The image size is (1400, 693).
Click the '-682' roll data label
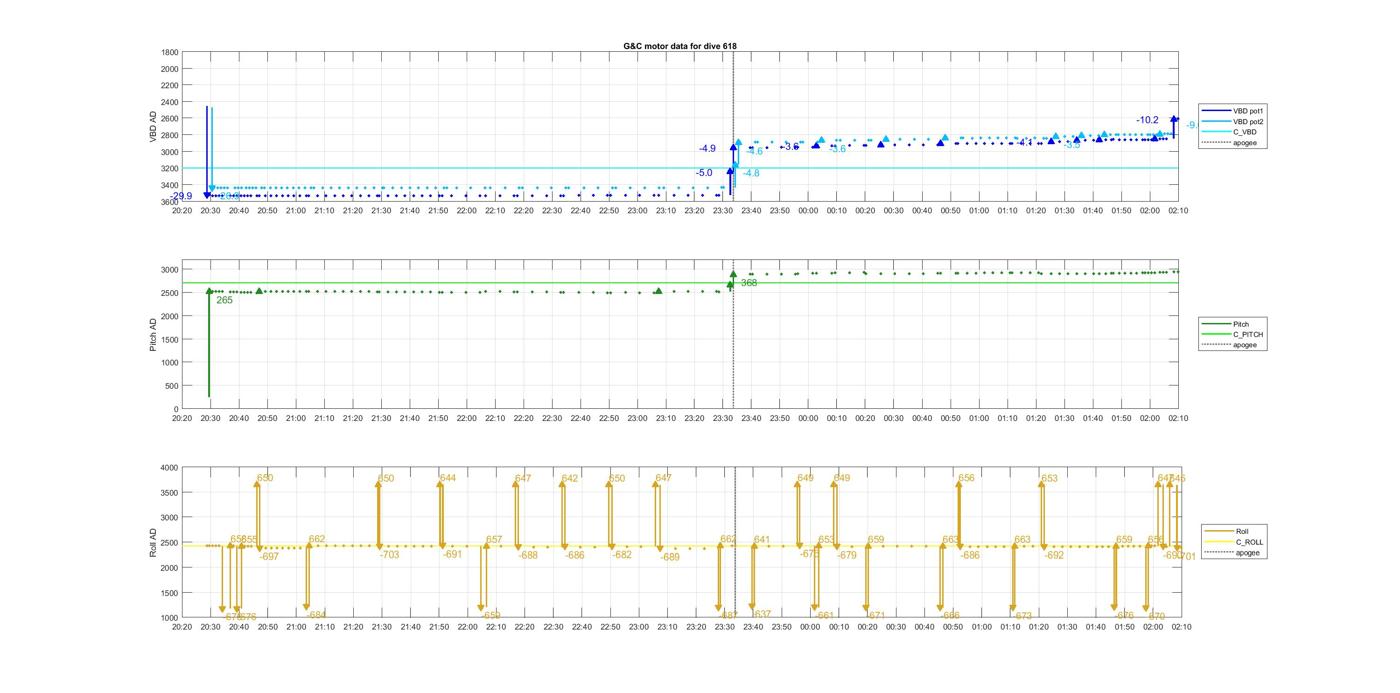click(622, 555)
